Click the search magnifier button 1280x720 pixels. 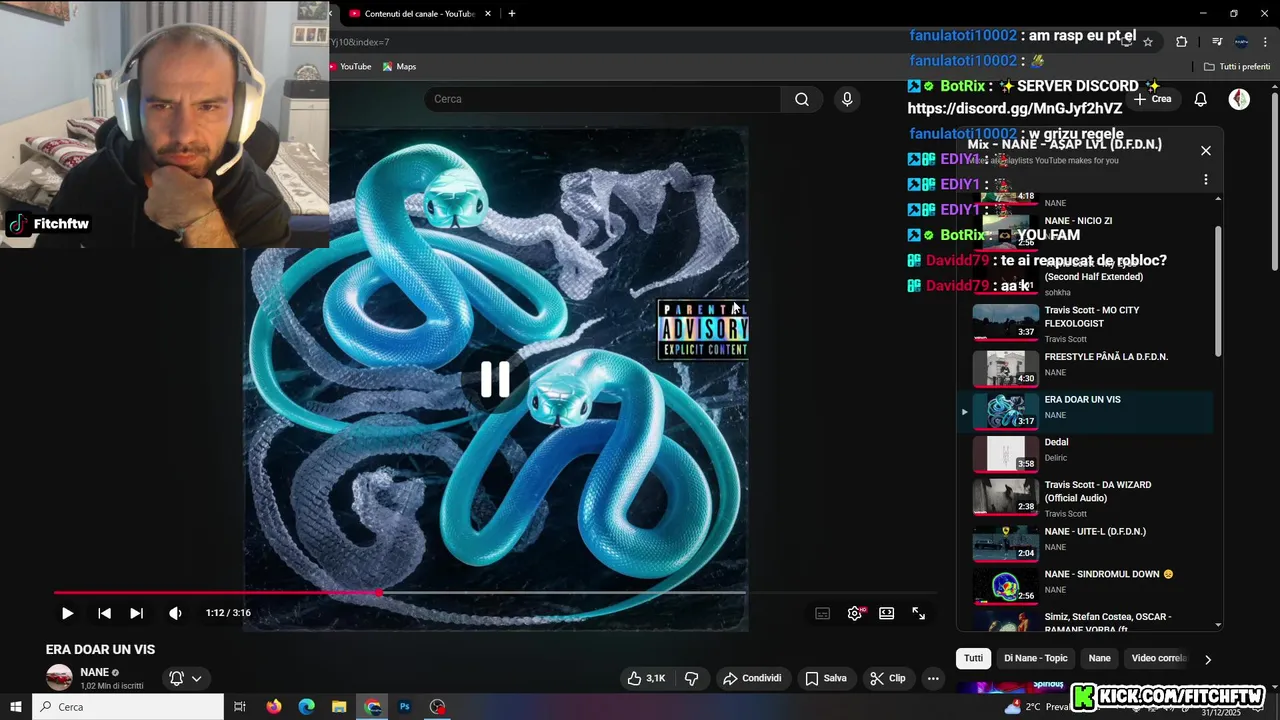point(802,99)
